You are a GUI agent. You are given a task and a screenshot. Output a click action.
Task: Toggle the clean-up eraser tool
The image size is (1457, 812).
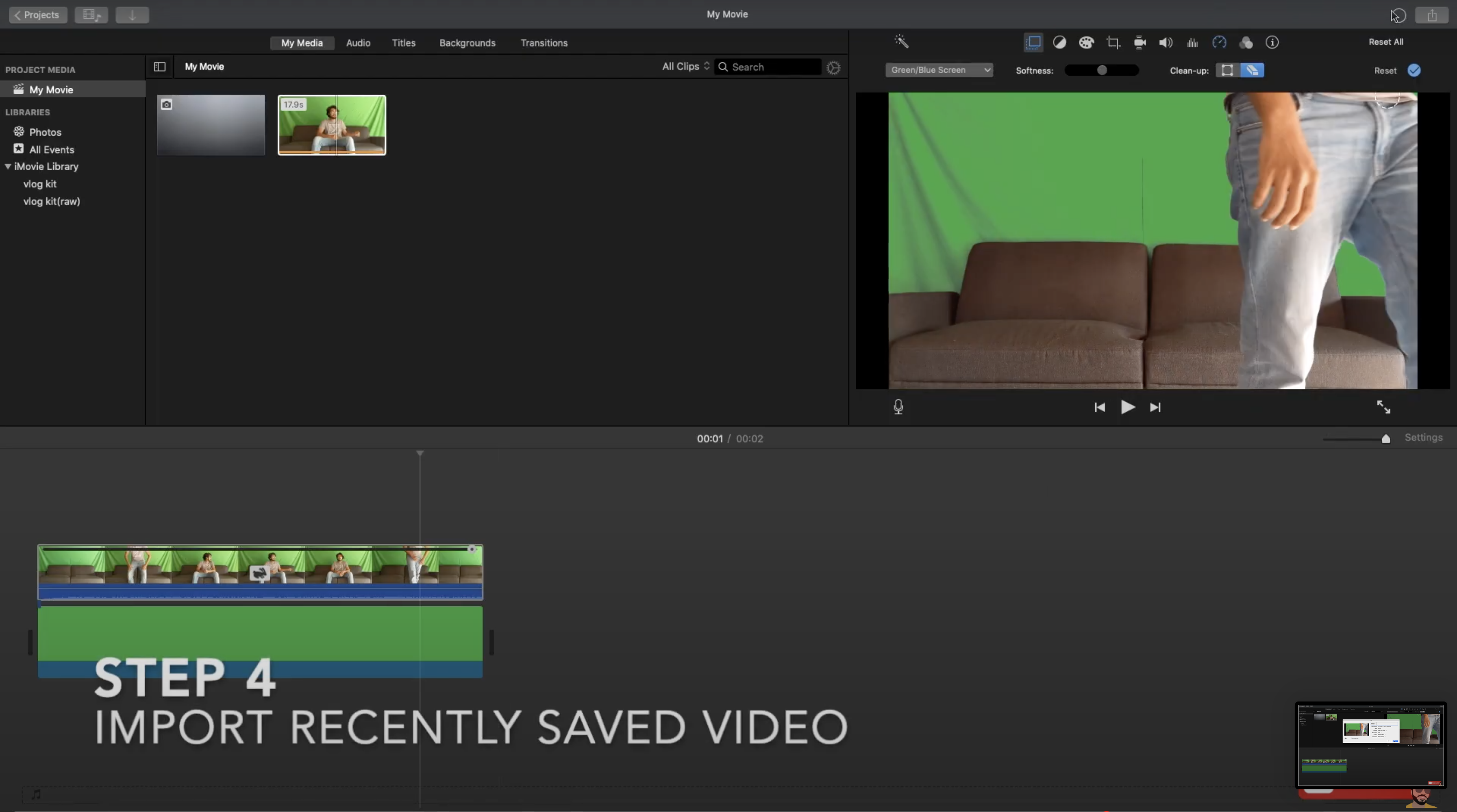coord(1252,70)
